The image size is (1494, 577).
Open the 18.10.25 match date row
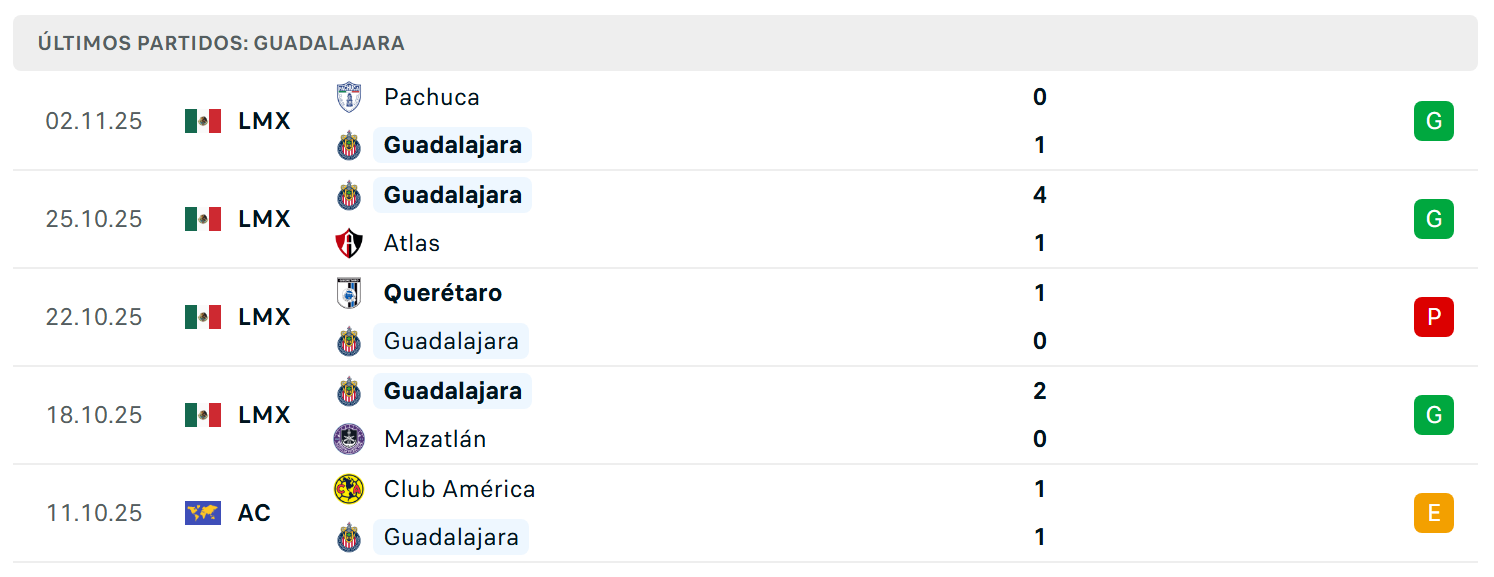[745, 415]
